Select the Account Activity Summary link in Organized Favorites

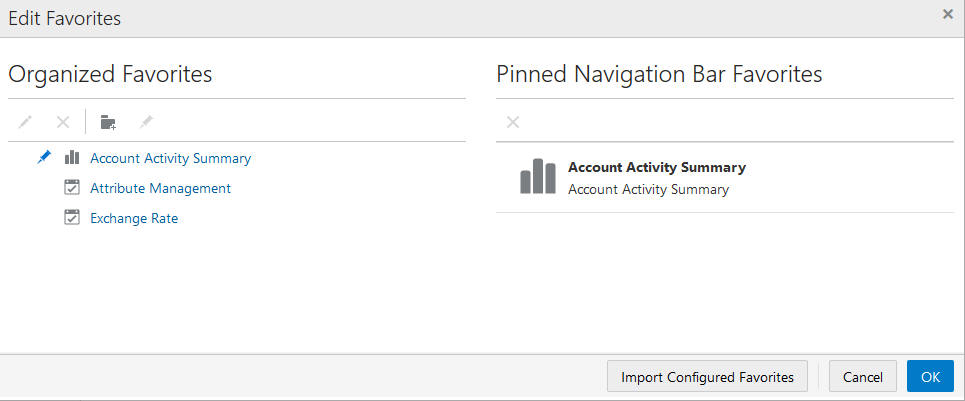click(x=170, y=158)
